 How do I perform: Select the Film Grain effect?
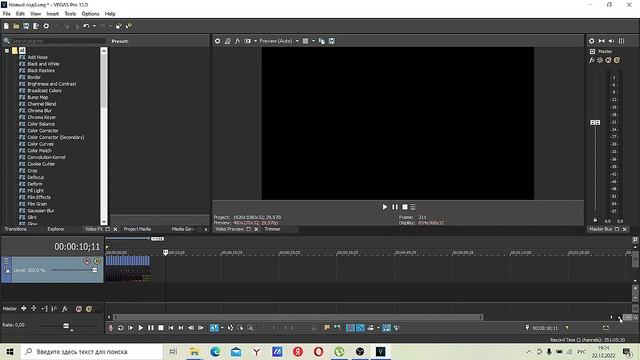point(37,204)
